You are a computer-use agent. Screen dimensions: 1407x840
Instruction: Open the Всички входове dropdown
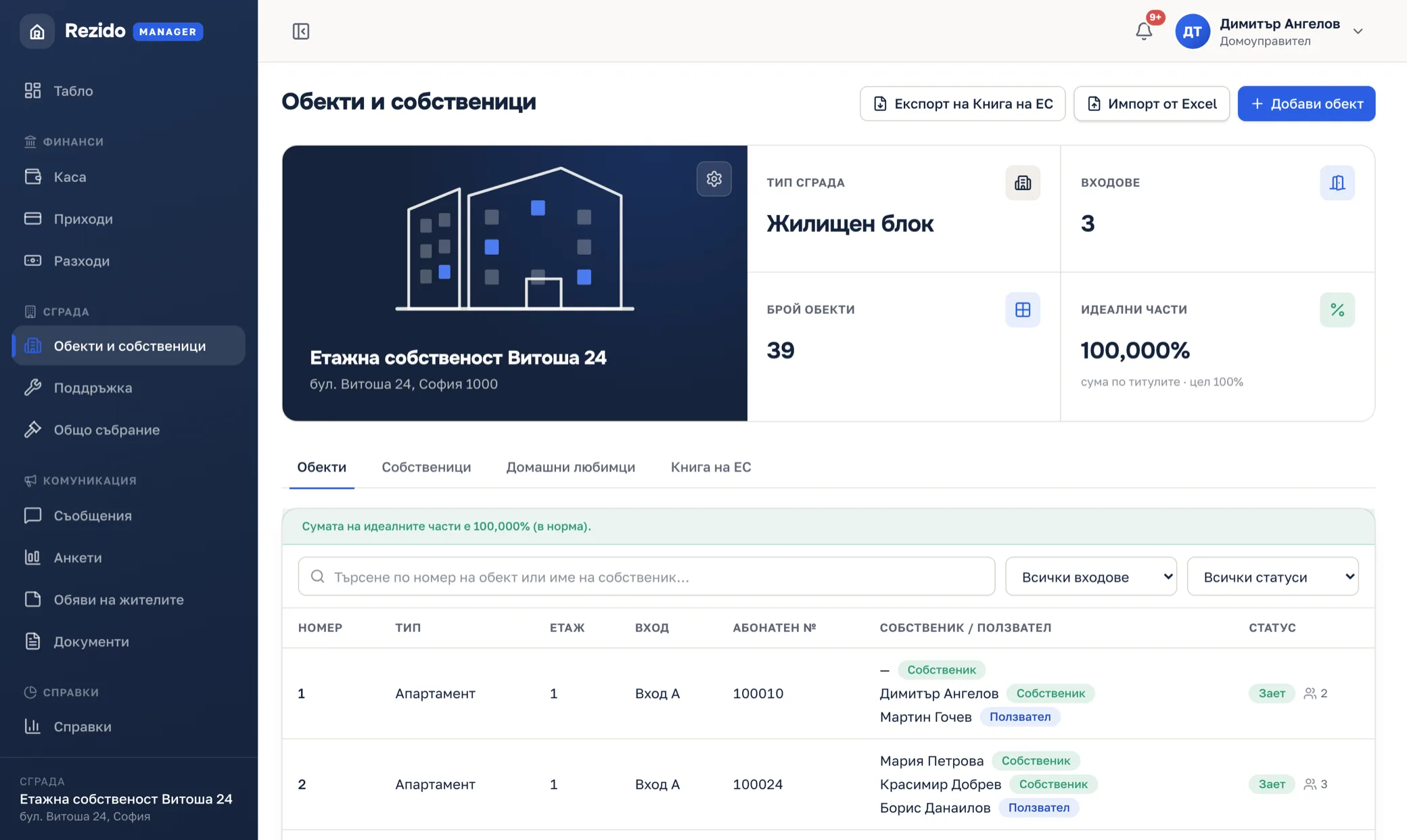(1090, 577)
